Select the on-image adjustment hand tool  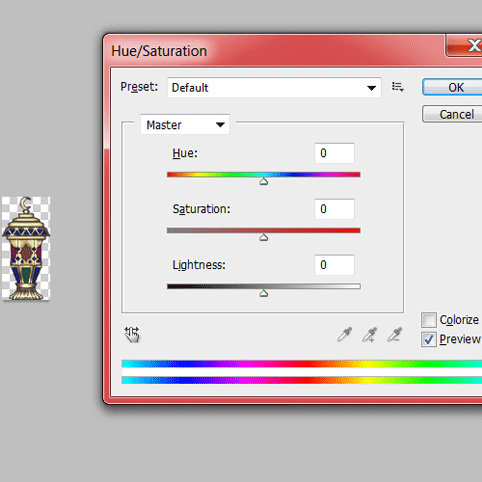point(132,334)
